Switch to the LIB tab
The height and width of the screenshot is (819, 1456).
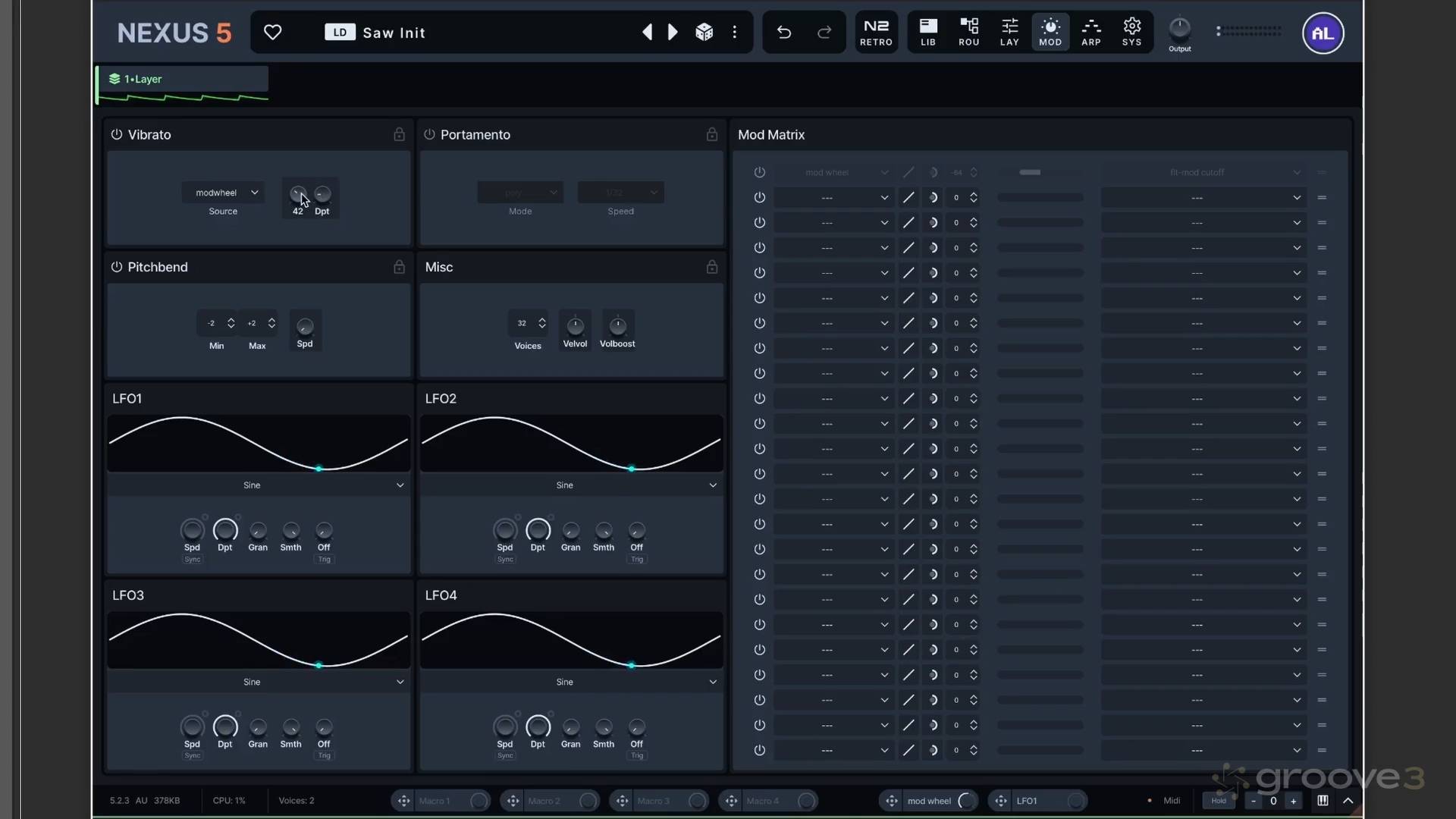coord(928,33)
